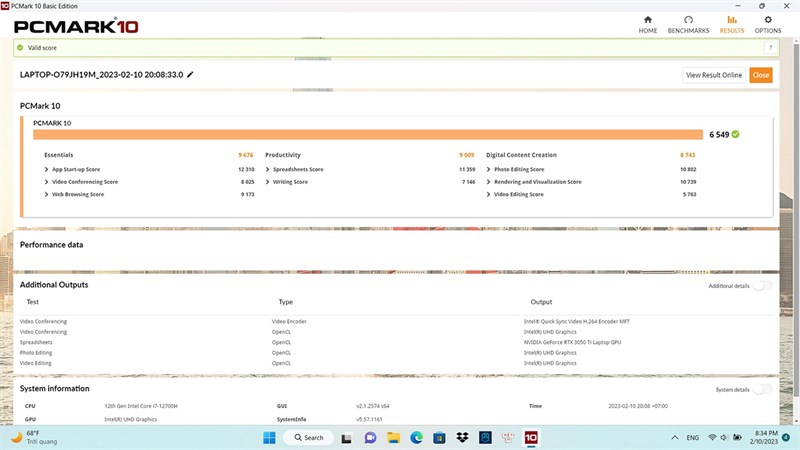Switch to the RESULTS tab
This screenshot has width=800, height=450.
731,24
